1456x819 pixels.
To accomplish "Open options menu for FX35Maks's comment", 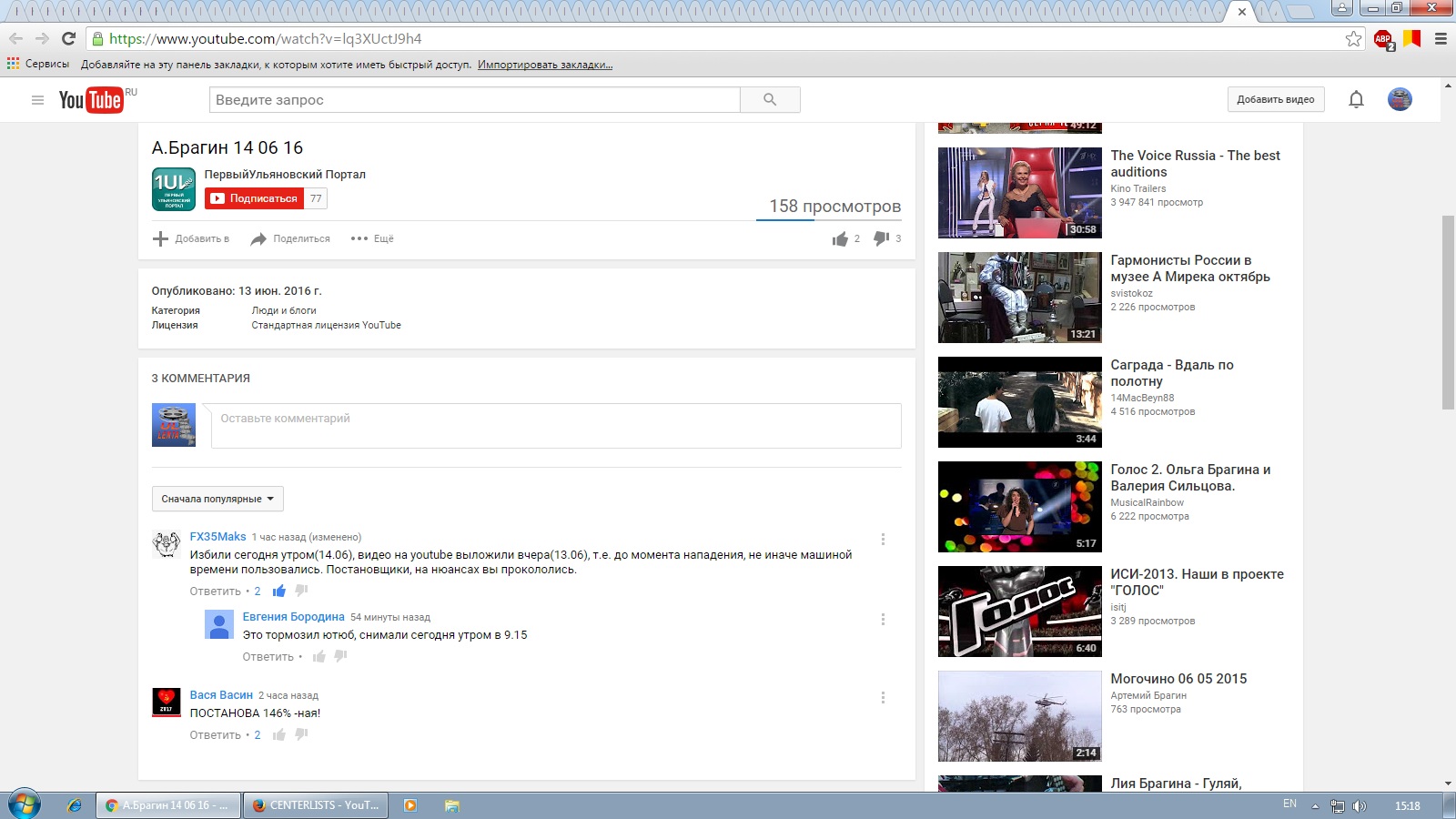I will point(883,539).
